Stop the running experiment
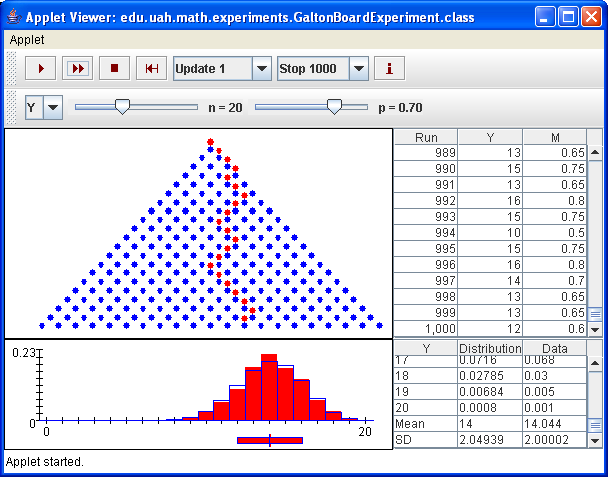 (x=114, y=68)
